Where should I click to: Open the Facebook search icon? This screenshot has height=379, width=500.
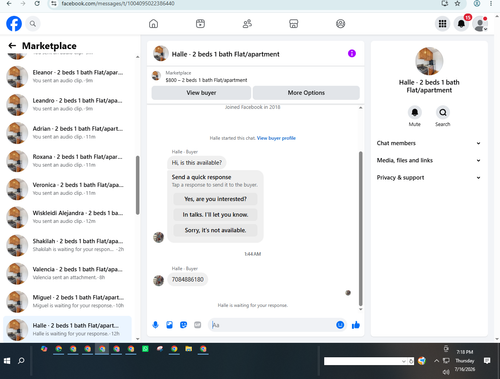coord(33,24)
